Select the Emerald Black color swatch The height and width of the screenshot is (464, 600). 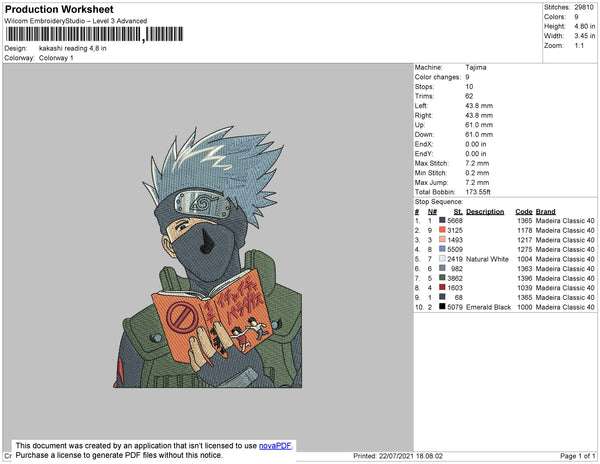pos(442,306)
